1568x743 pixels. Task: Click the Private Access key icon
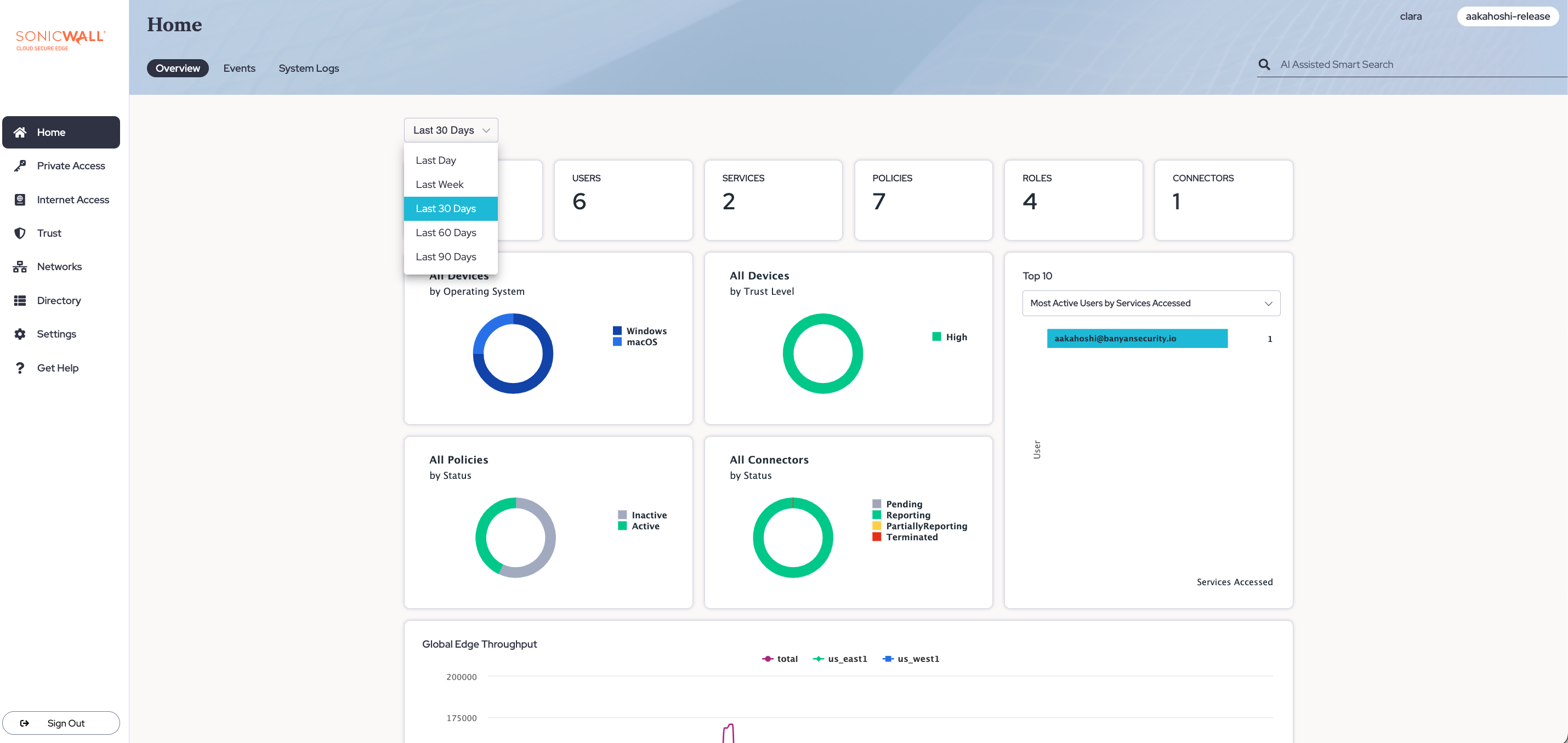pos(20,165)
